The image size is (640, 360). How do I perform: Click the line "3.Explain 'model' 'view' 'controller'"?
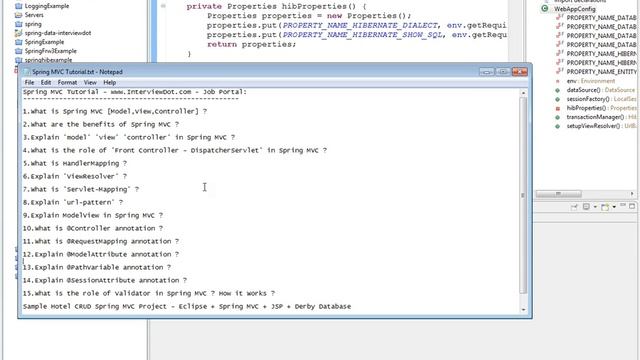[129, 138]
